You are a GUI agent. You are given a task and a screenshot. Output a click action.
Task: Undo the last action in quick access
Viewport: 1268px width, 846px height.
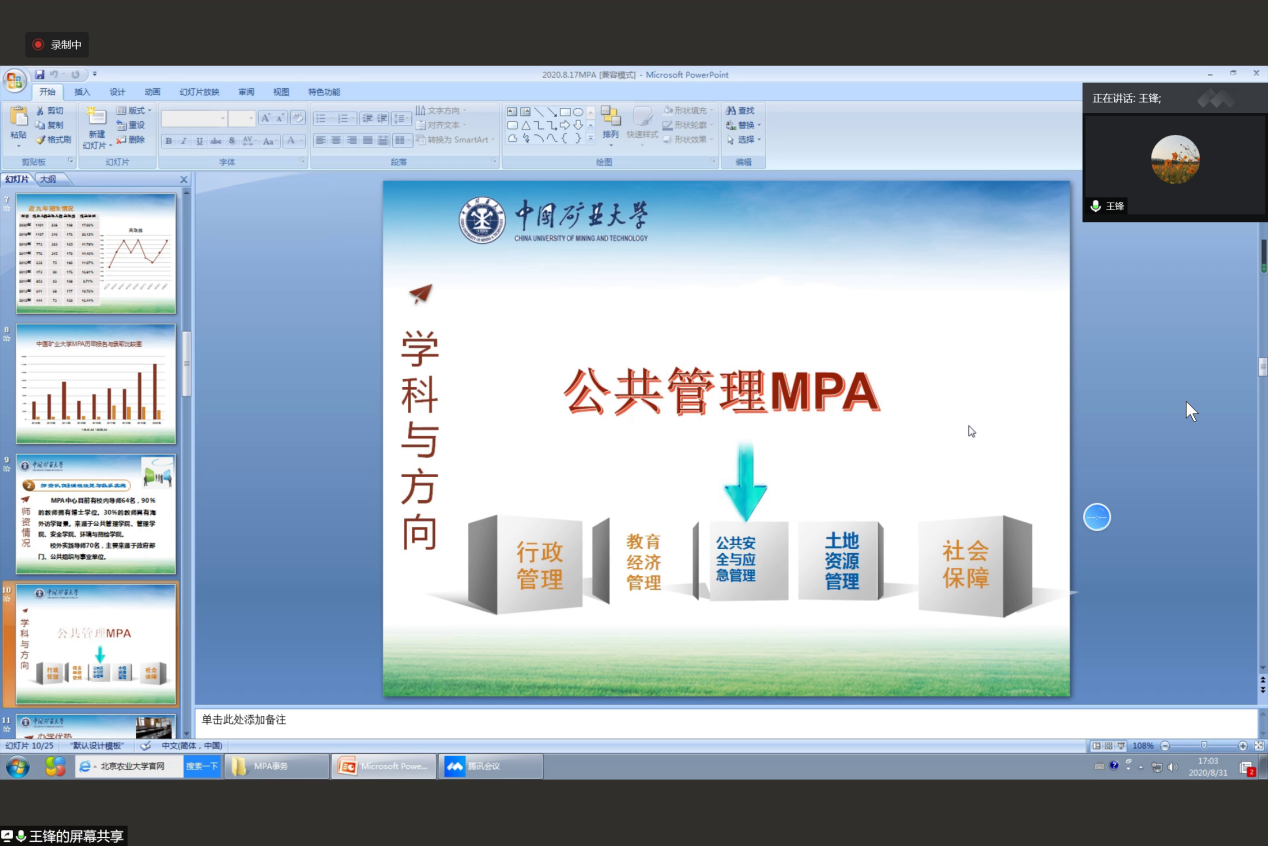pos(54,74)
